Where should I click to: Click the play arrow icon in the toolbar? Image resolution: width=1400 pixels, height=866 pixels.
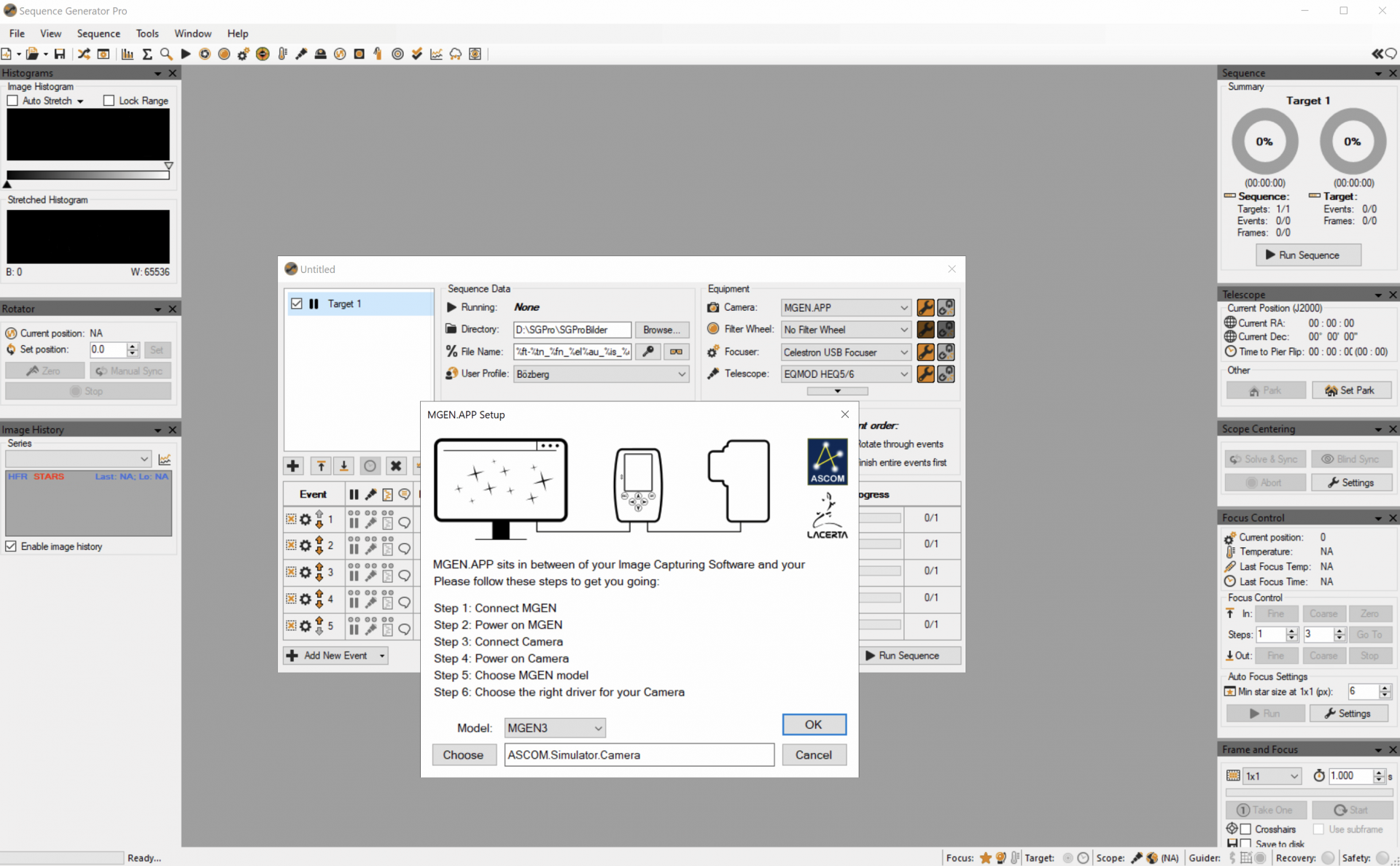pyautogui.click(x=186, y=54)
